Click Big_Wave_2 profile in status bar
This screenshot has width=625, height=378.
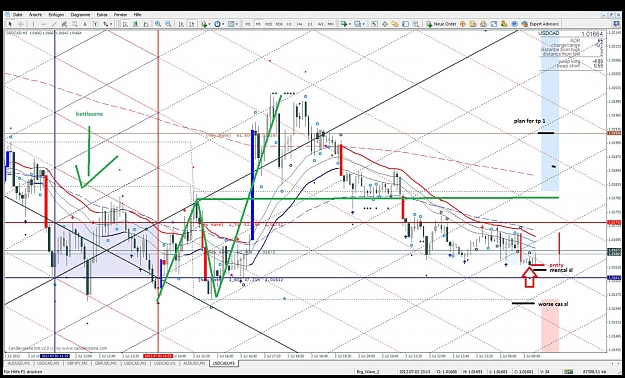click(368, 372)
